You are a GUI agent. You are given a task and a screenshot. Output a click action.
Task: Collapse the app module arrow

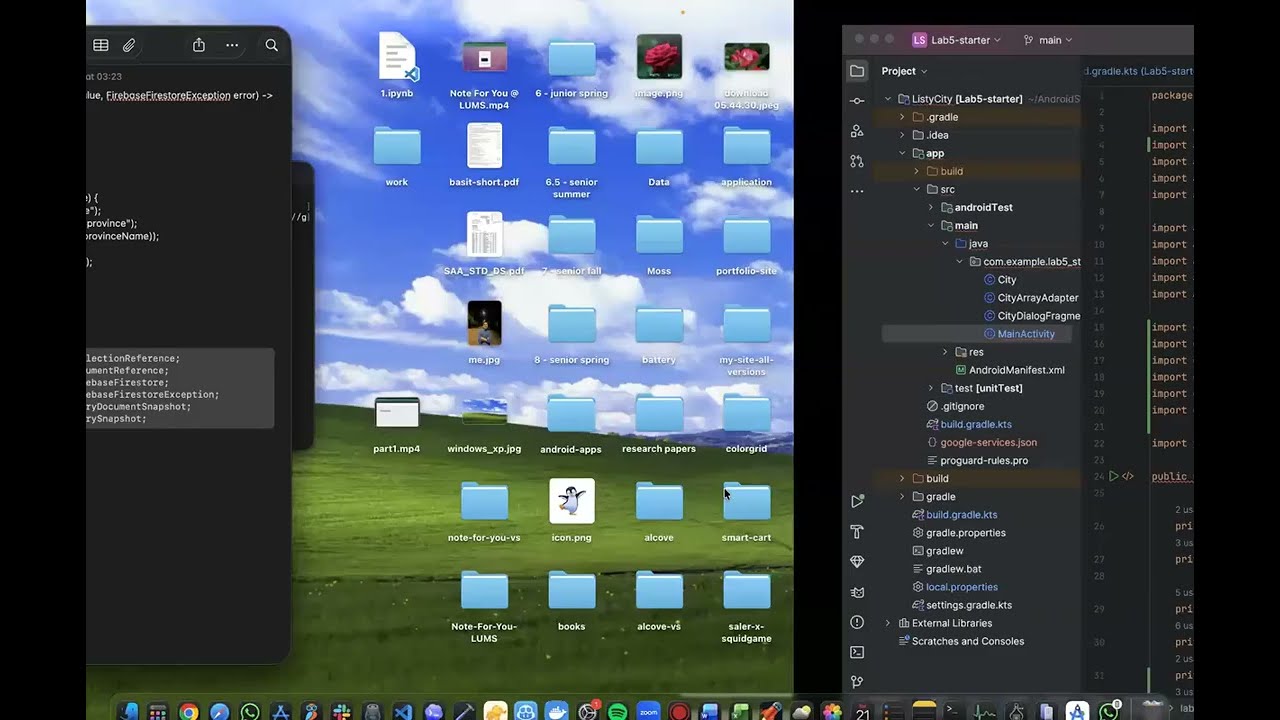tap(902, 153)
